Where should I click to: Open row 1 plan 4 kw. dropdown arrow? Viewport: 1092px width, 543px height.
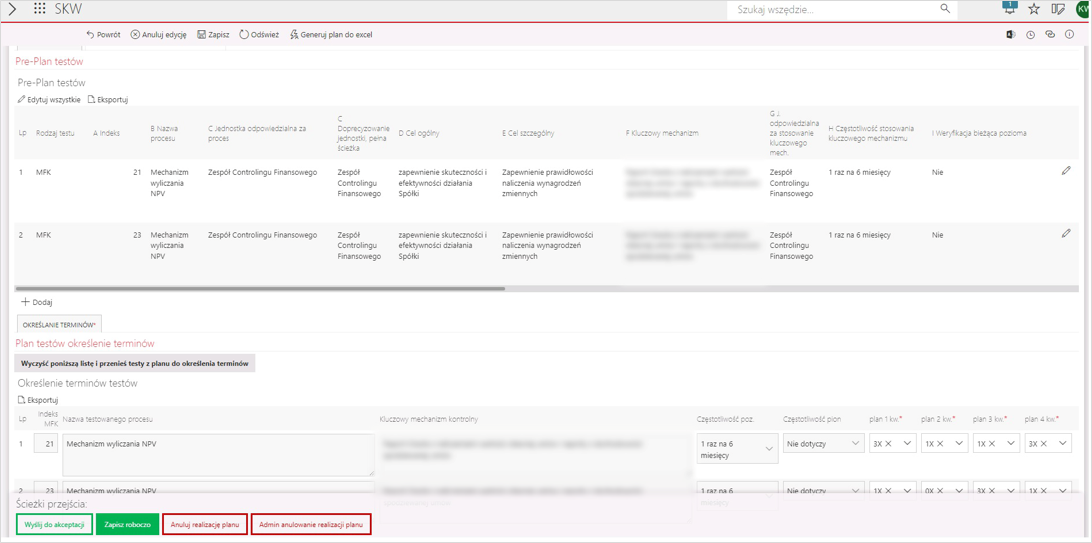point(1063,443)
